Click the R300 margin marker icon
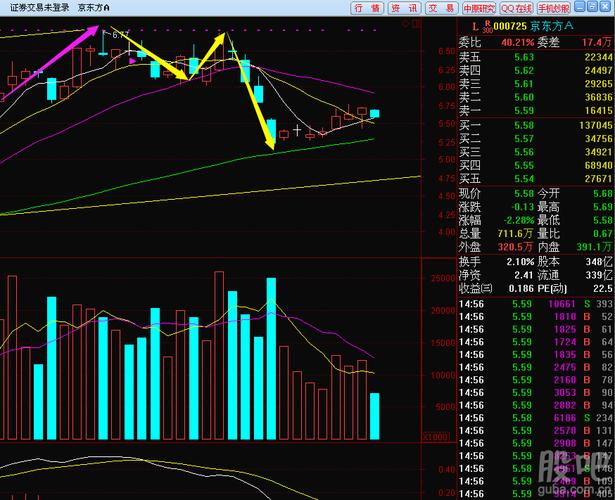Viewport: 615px width, 500px height. click(x=487, y=25)
